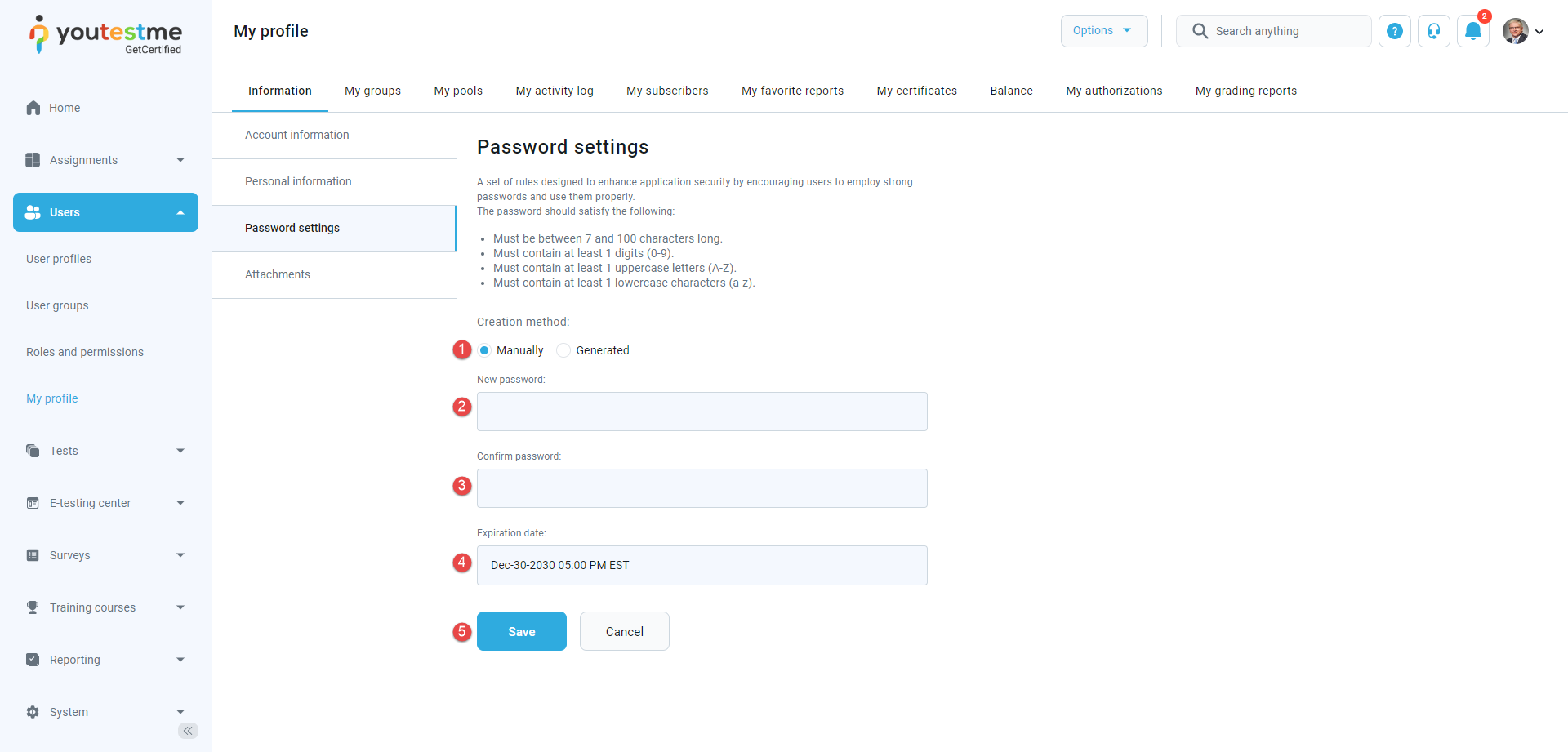The width and height of the screenshot is (1568, 752).
Task: Click the New password input field
Action: (x=702, y=412)
